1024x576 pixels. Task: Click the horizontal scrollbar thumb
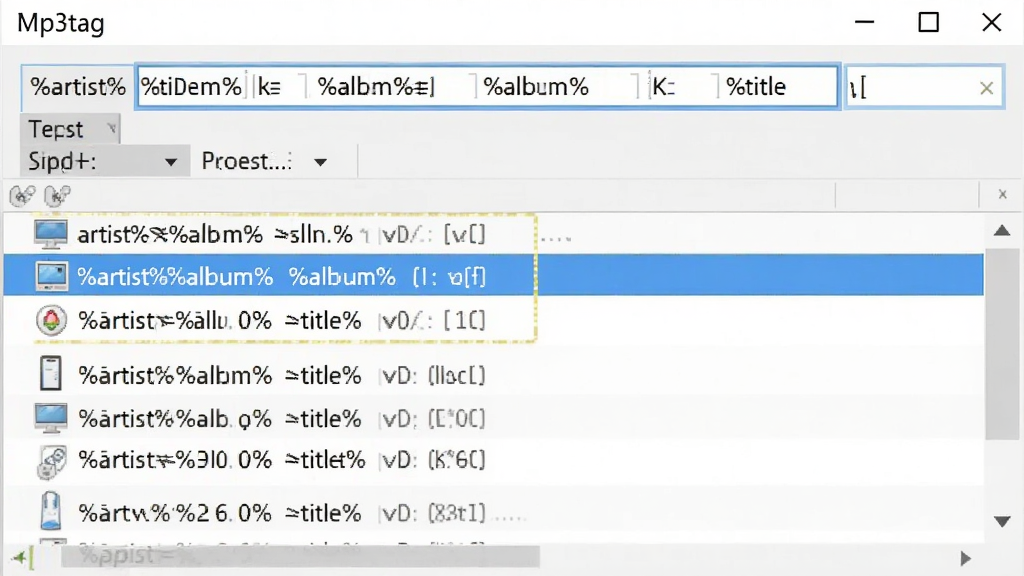[x=300, y=557]
